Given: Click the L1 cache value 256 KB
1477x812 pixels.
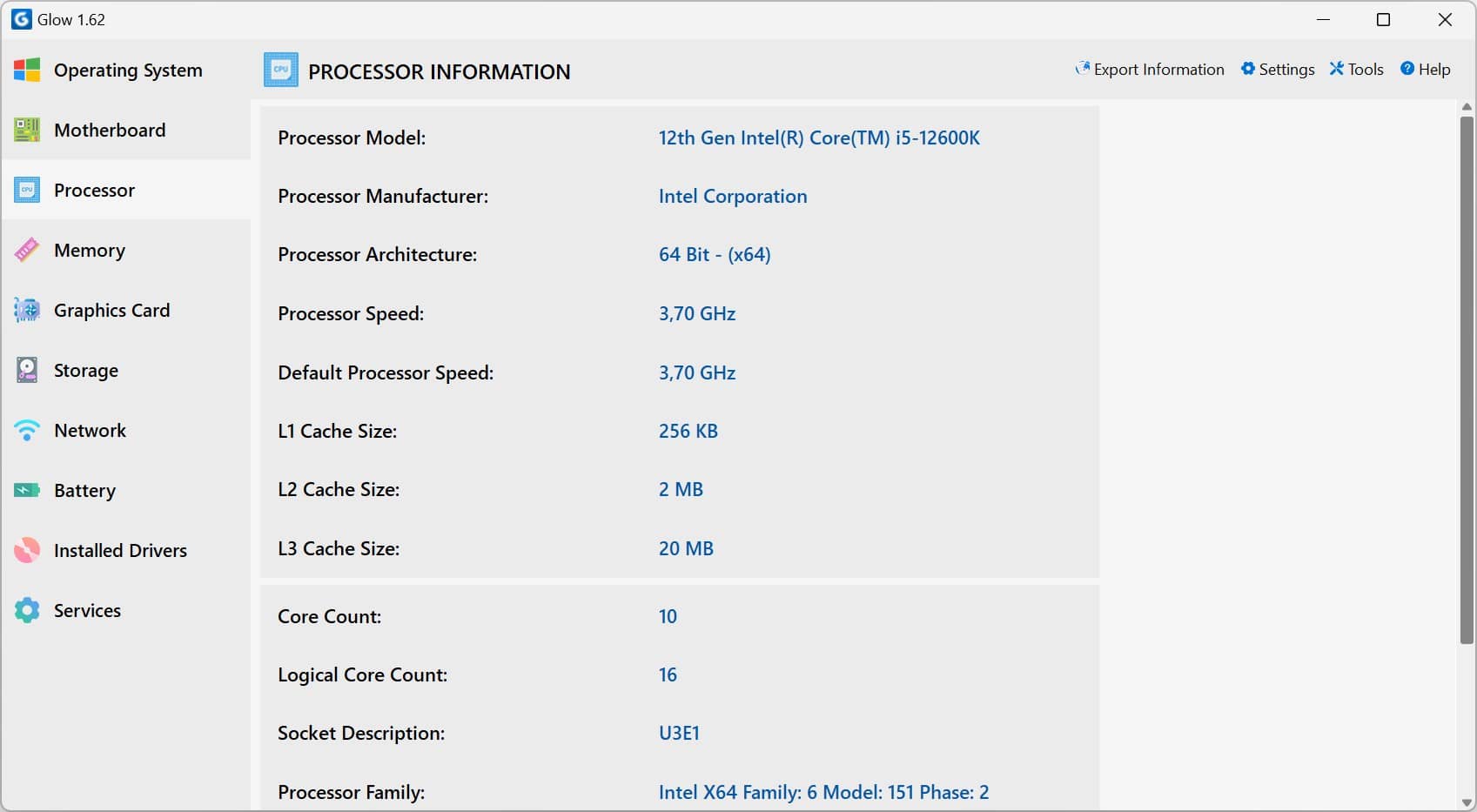Looking at the screenshot, I should click(688, 431).
